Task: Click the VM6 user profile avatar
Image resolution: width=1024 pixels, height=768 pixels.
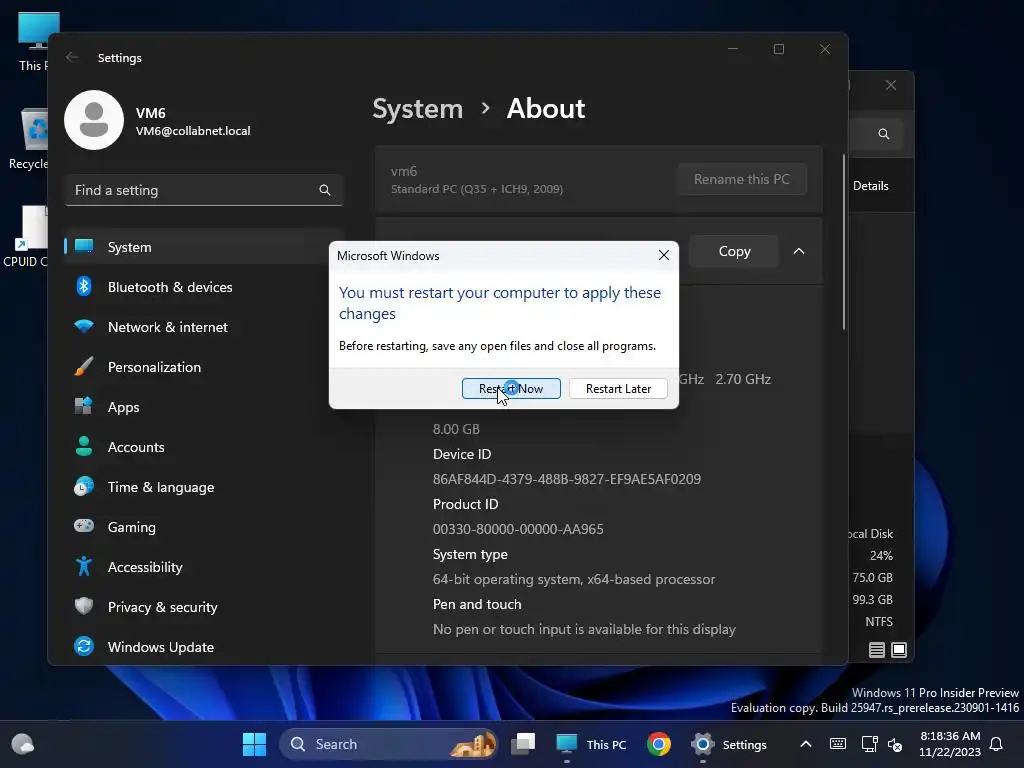Action: pyautogui.click(x=94, y=120)
